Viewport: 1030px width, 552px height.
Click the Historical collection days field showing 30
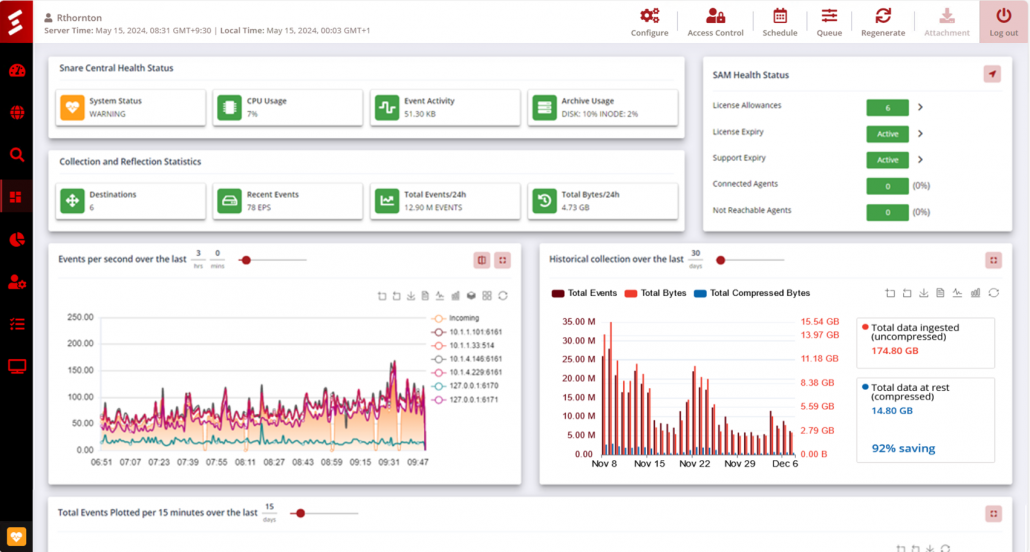696,254
